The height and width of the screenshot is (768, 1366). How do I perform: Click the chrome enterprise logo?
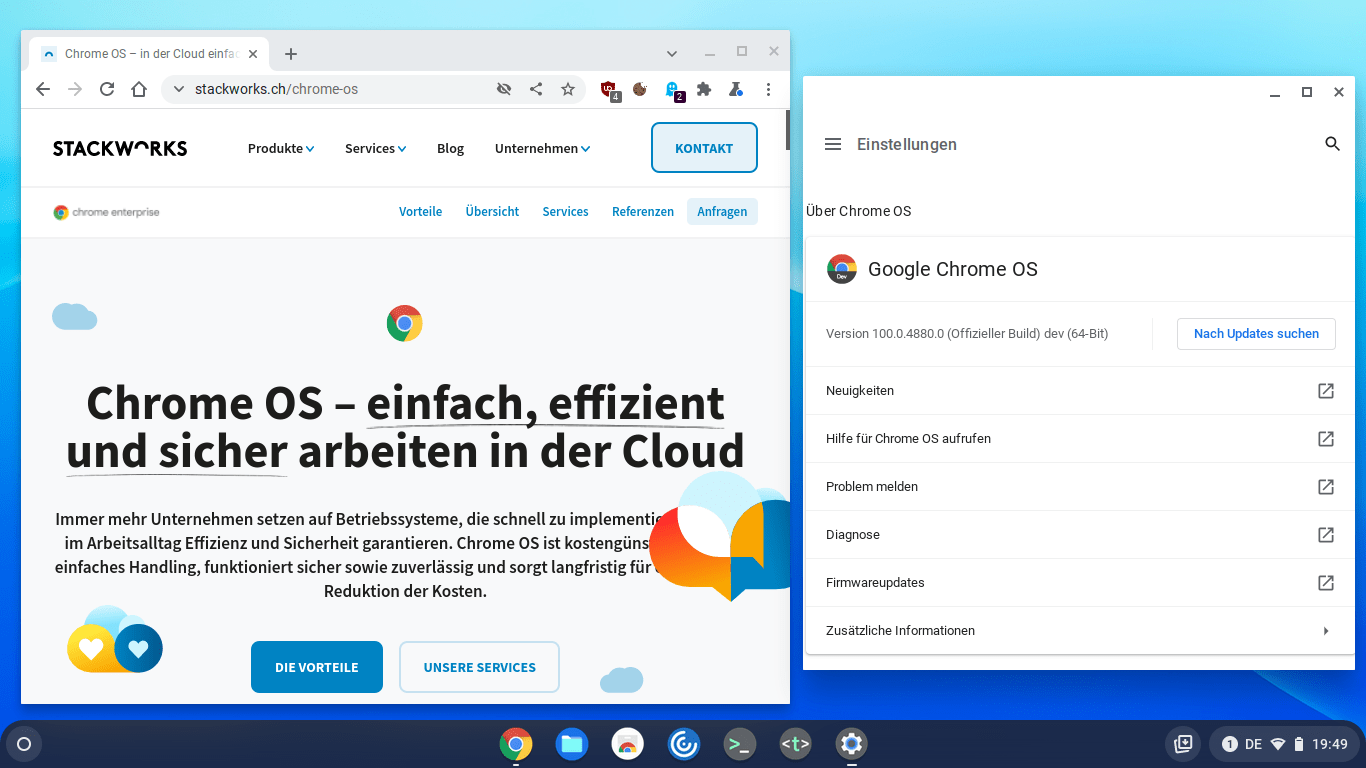point(106,212)
